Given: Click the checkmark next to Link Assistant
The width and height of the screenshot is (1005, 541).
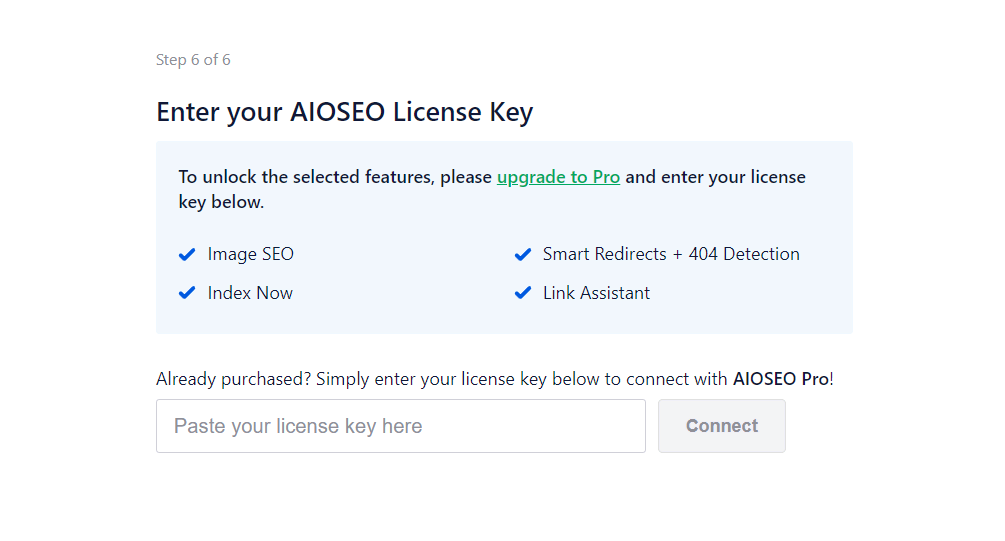Looking at the screenshot, I should click(522, 293).
